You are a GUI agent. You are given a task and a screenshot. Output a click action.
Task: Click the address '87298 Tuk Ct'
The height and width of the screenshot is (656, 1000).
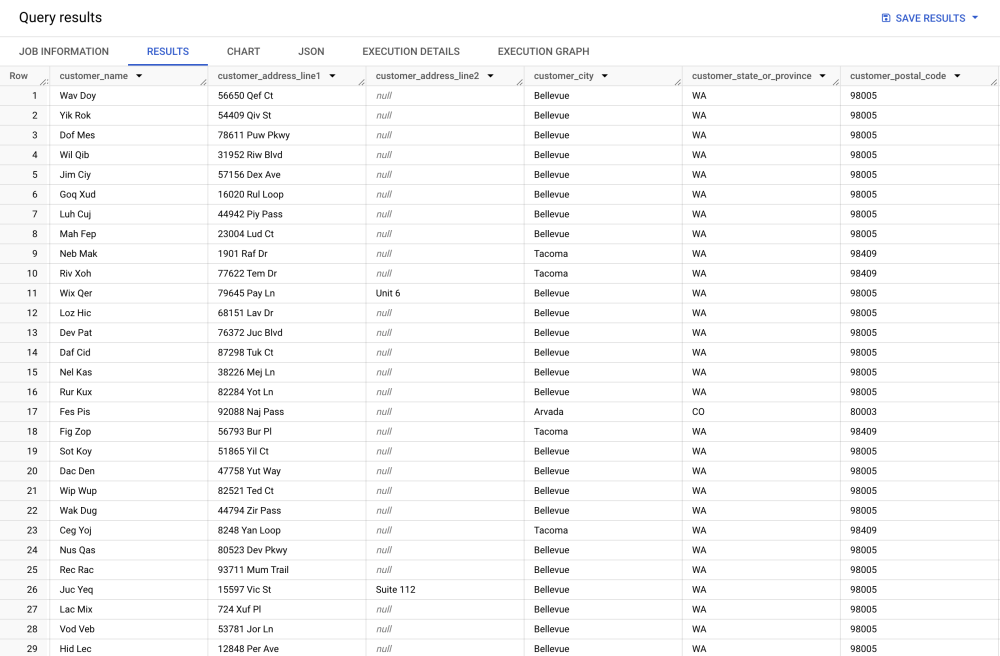point(246,353)
